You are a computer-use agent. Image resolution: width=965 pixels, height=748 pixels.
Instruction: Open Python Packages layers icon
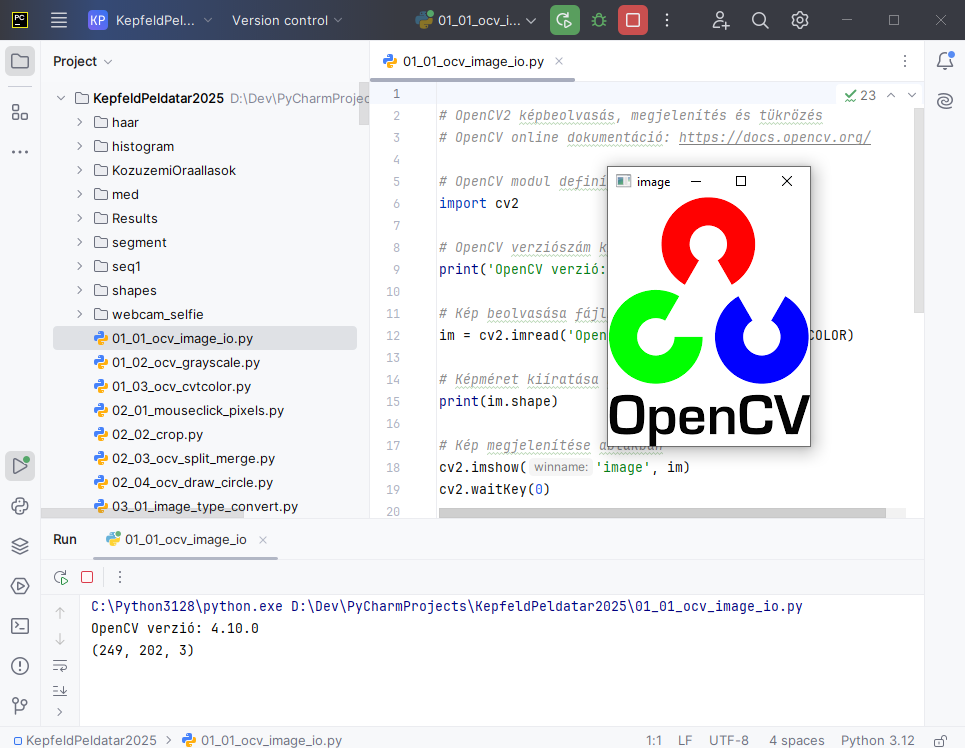click(x=20, y=546)
